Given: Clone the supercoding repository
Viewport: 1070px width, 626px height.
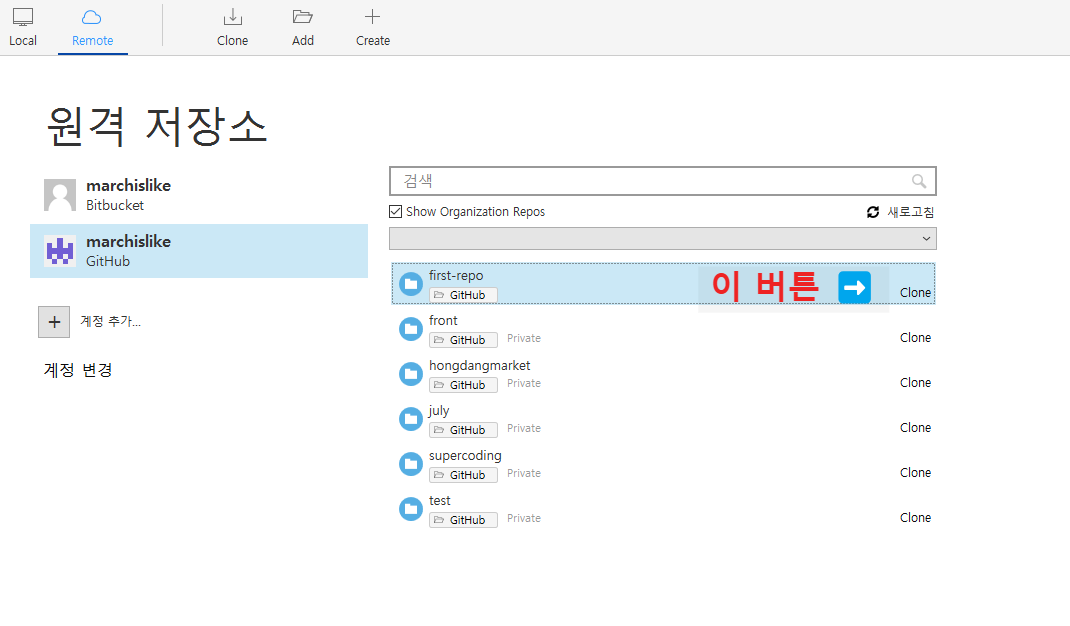Looking at the screenshot, I should (x=915, y=473).
